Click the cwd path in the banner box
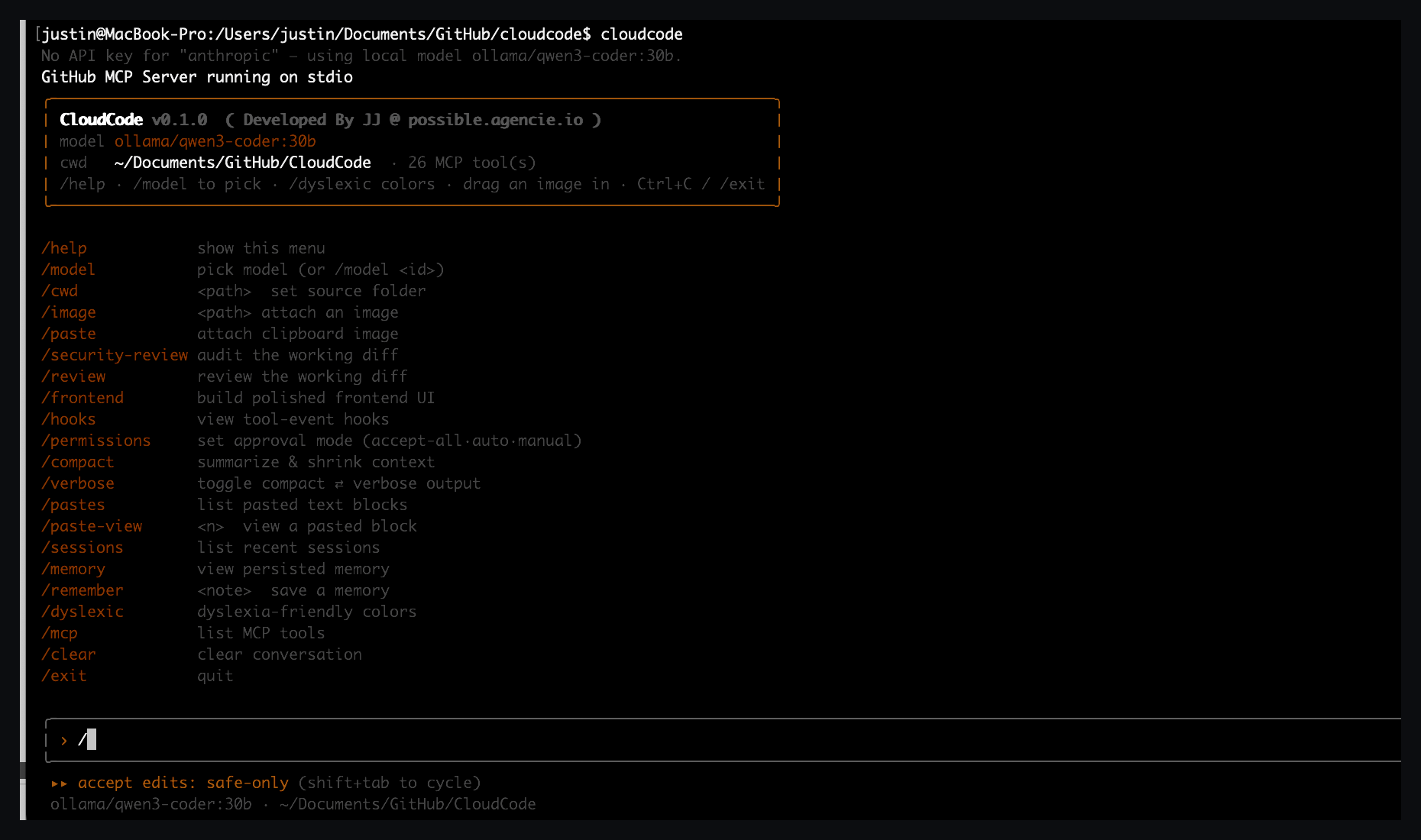Image resolution: width=1421 pixels, height=840 pixels. 243,163
